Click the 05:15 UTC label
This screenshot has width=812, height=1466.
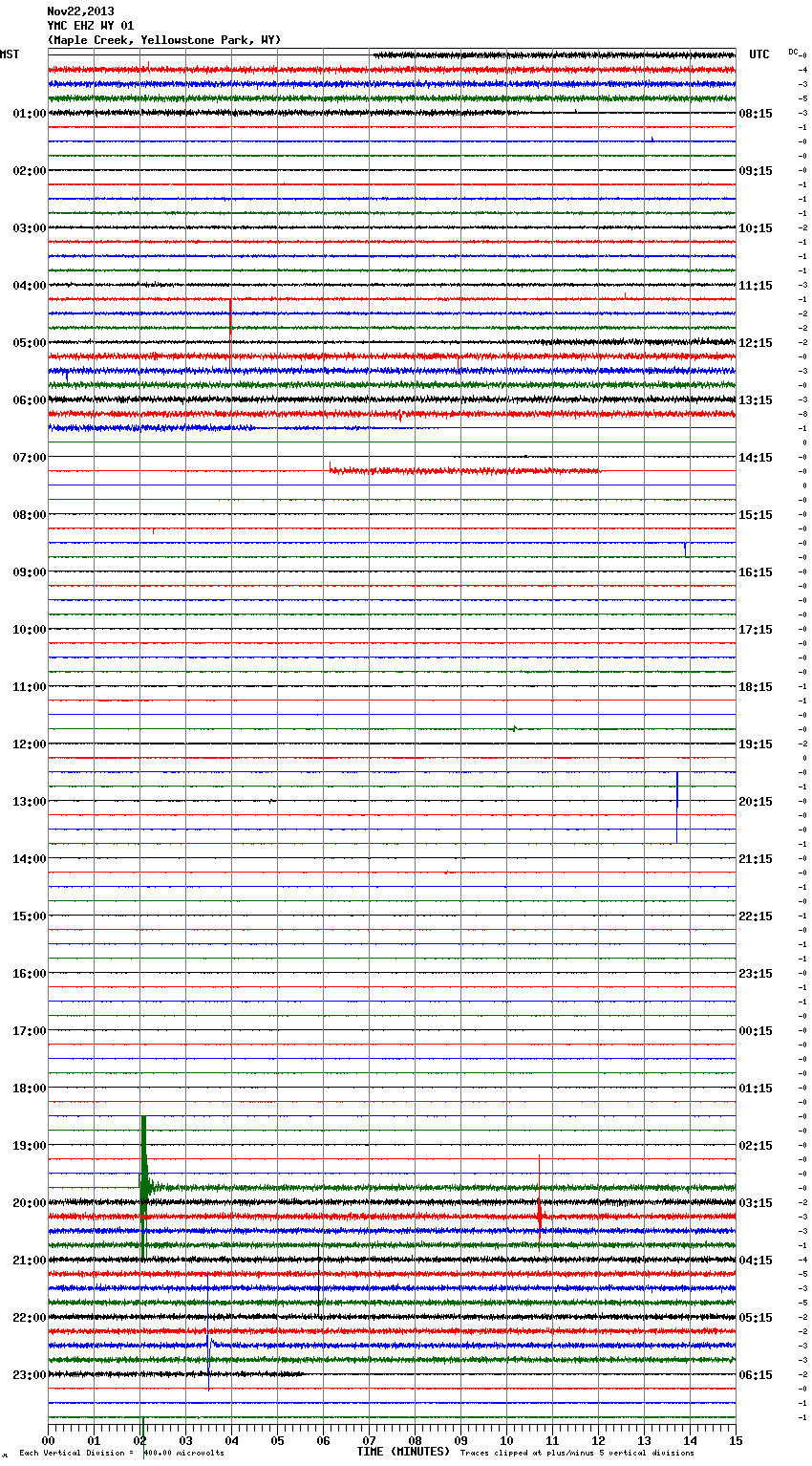[756, 1318]
